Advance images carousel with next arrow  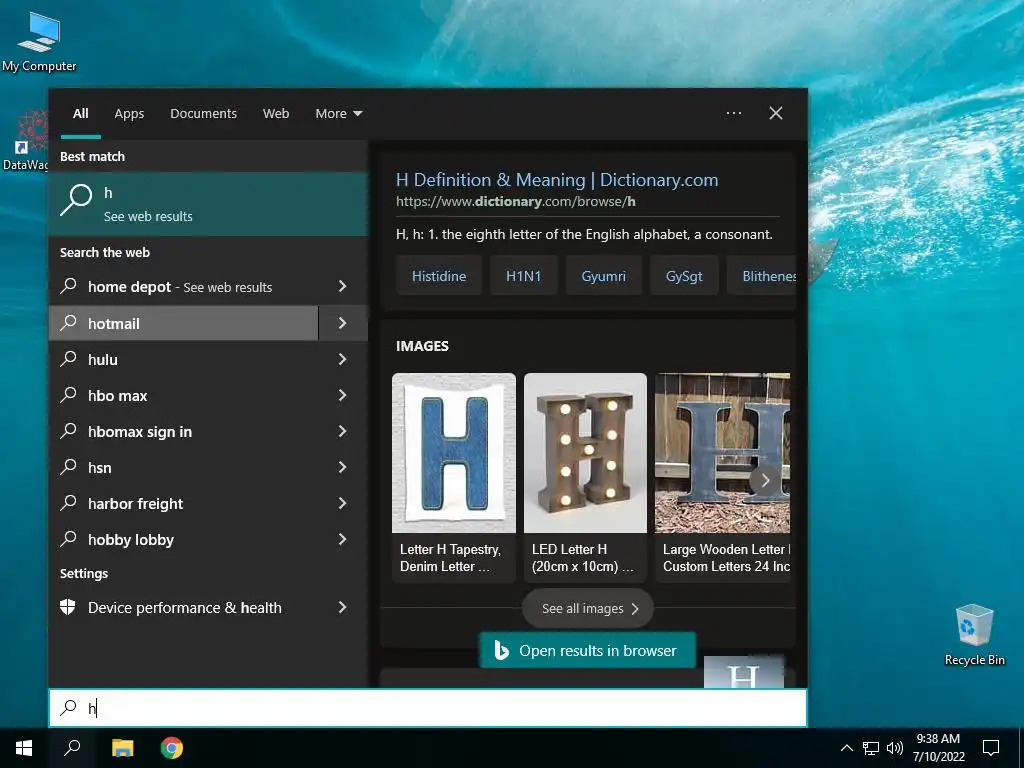pos(765,481)
